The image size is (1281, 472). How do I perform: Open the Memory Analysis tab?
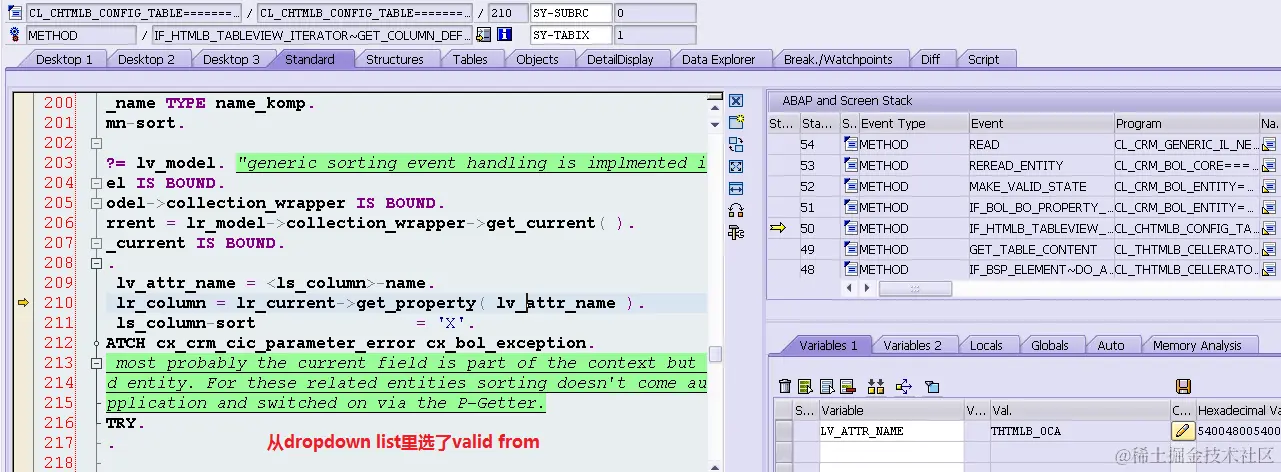coord(1197,345)
